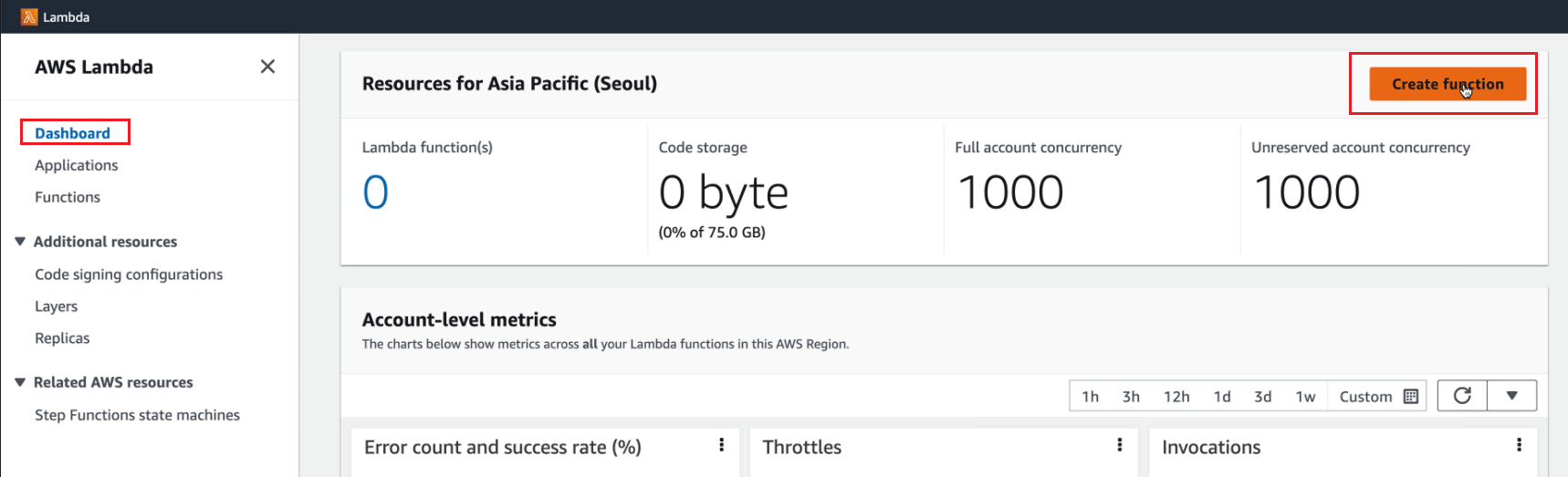
Task: Click the Resources for Asia Pacific (Seoul) heading
Action: coord(509,84)
